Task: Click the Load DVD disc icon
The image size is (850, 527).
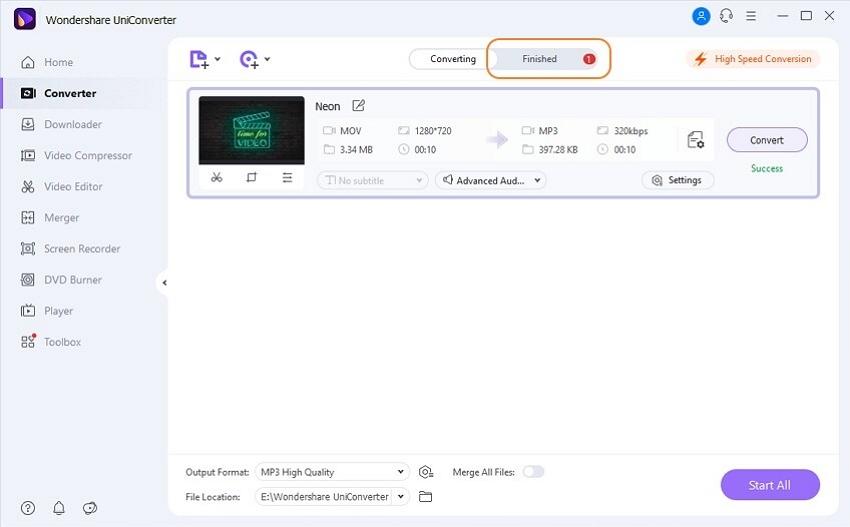Action: coord(249,59)
